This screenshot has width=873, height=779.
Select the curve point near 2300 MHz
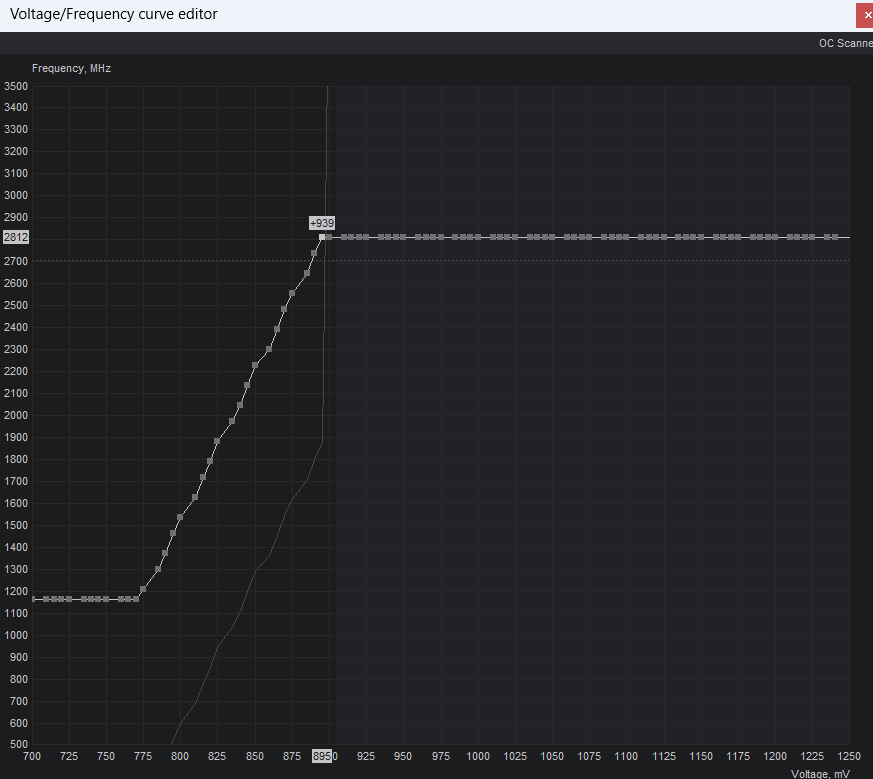coord(269,349)
